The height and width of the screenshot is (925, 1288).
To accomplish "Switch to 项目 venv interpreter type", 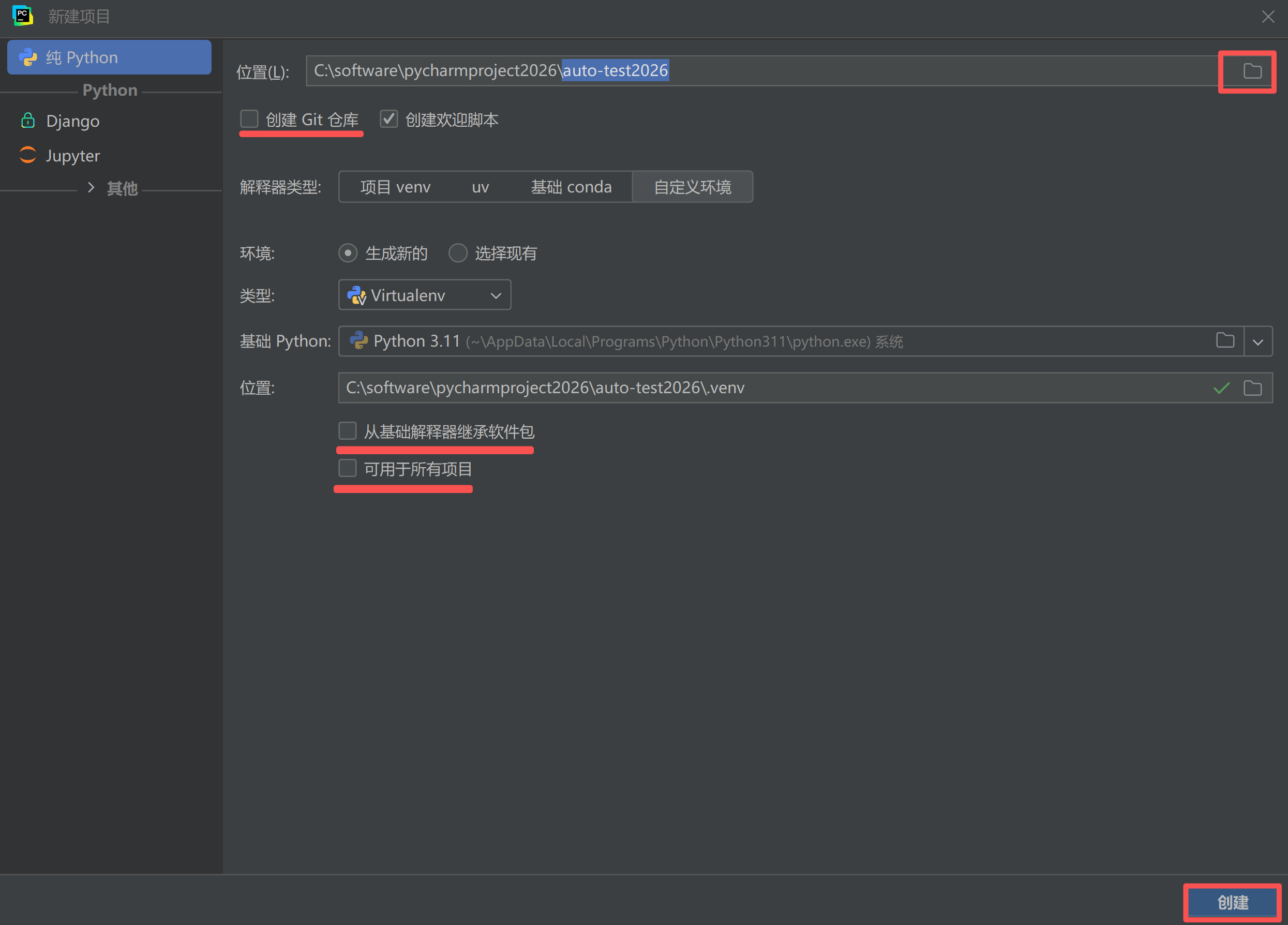I will tap(395, 187).
